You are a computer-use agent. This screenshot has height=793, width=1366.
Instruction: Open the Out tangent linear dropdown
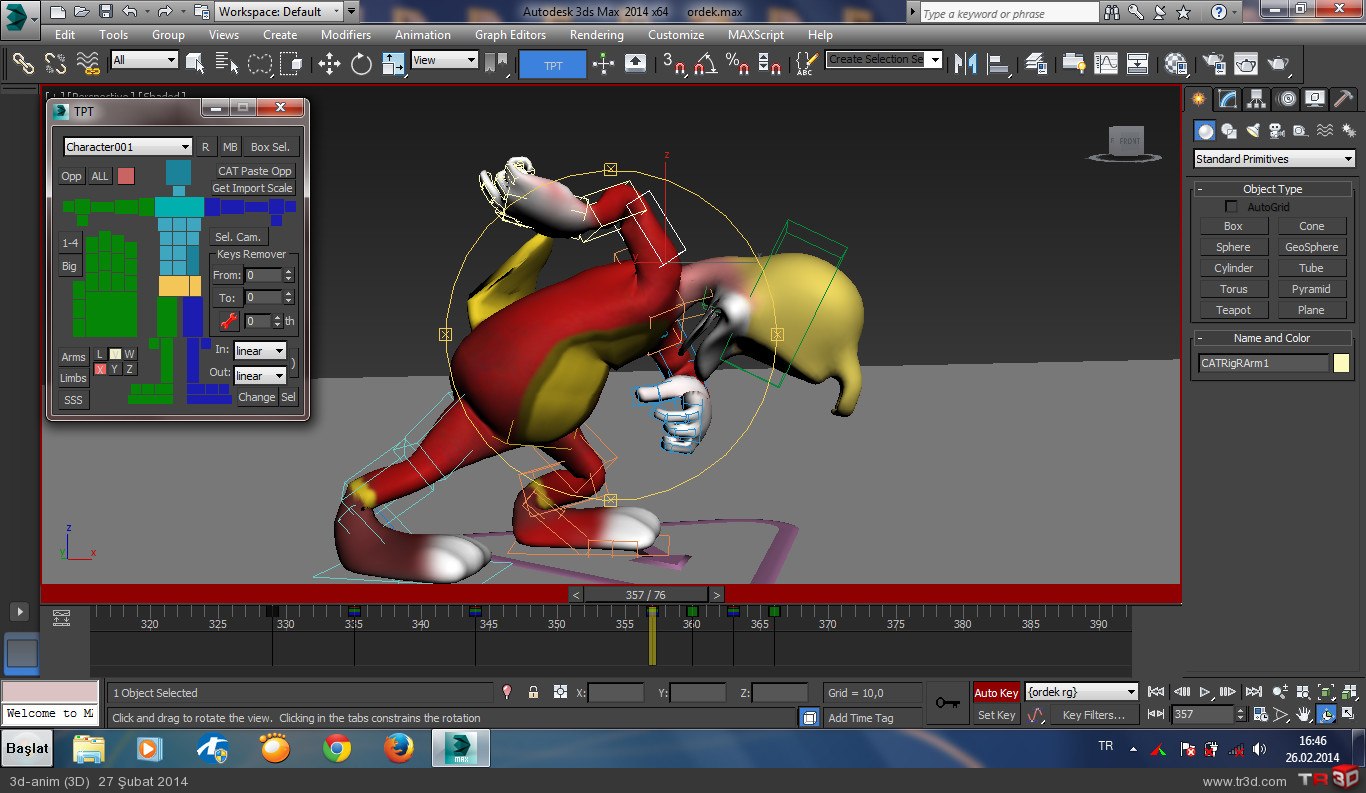[x=260, y=376]
